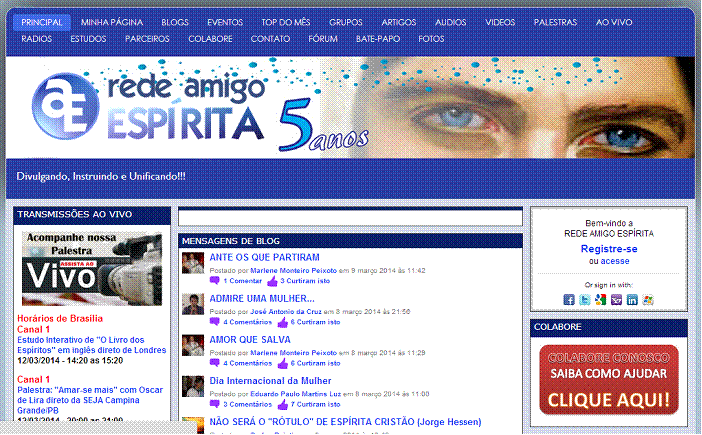Click the Registre-se link
The height and width of the screenshot is (435, 702).
[609, 249]
